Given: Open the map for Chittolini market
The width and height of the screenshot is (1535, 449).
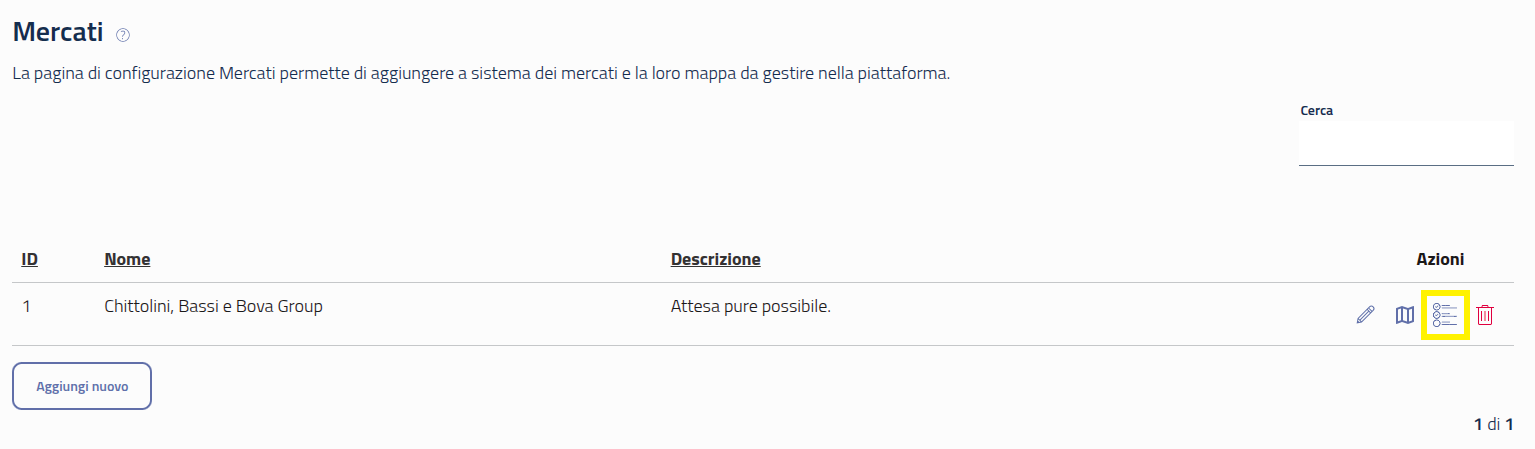Looking at the screenshot, I should tap(1405, 315).
